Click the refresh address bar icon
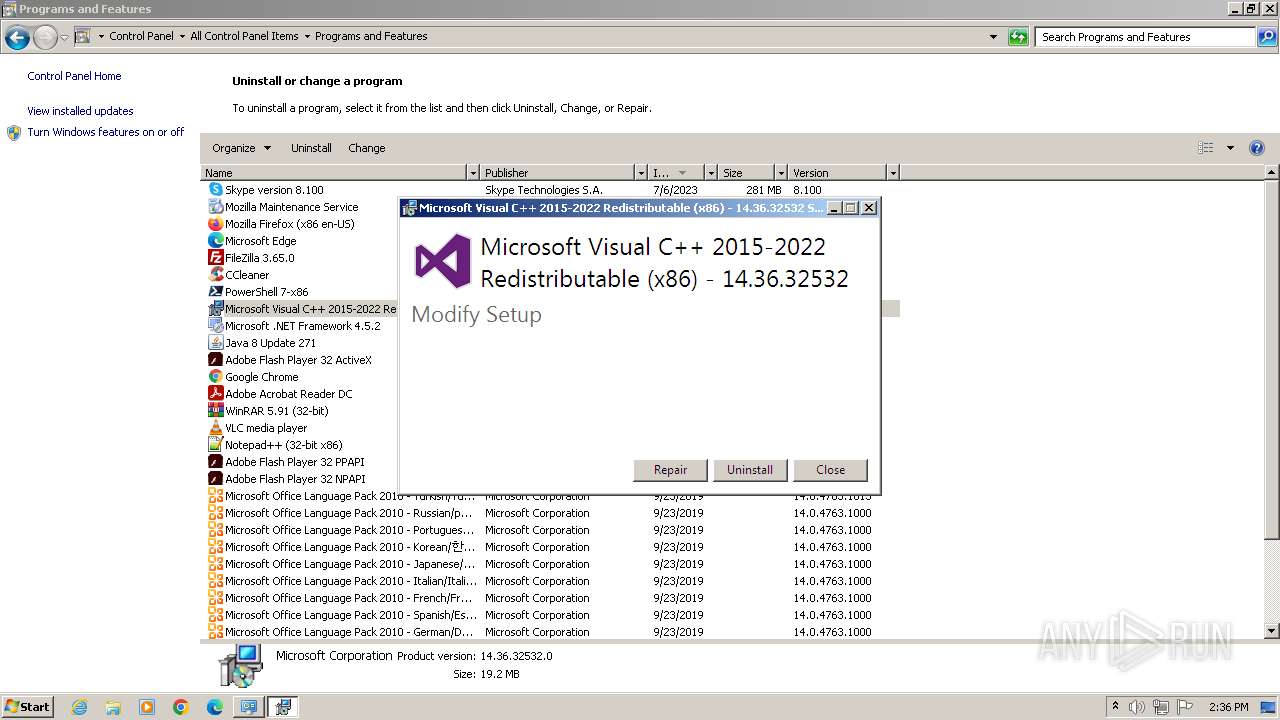The image size is (1280, 720). [1018, 37]
